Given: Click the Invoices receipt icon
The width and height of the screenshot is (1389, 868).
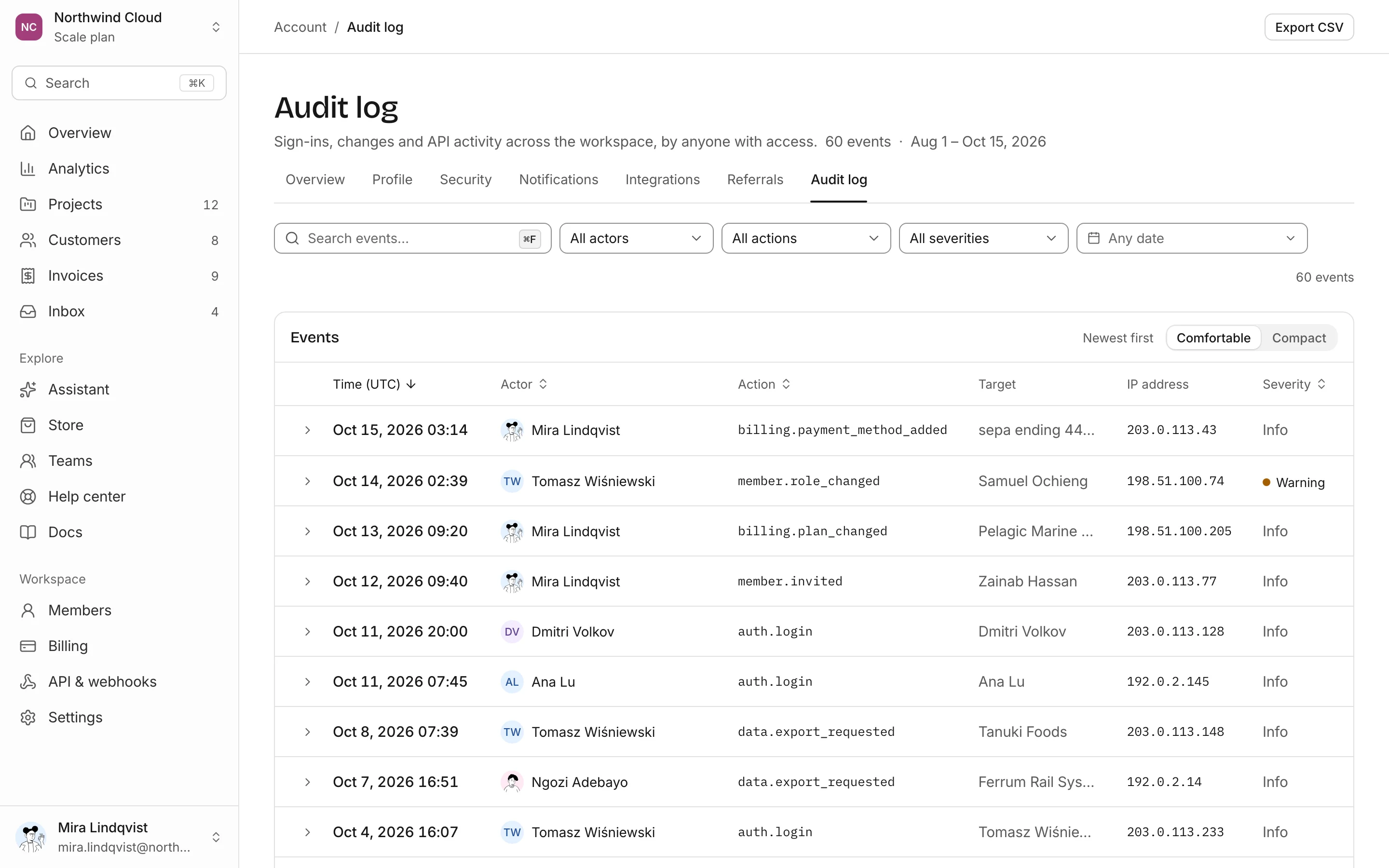Looking at the screenshot, I should (x=27, y=275).
